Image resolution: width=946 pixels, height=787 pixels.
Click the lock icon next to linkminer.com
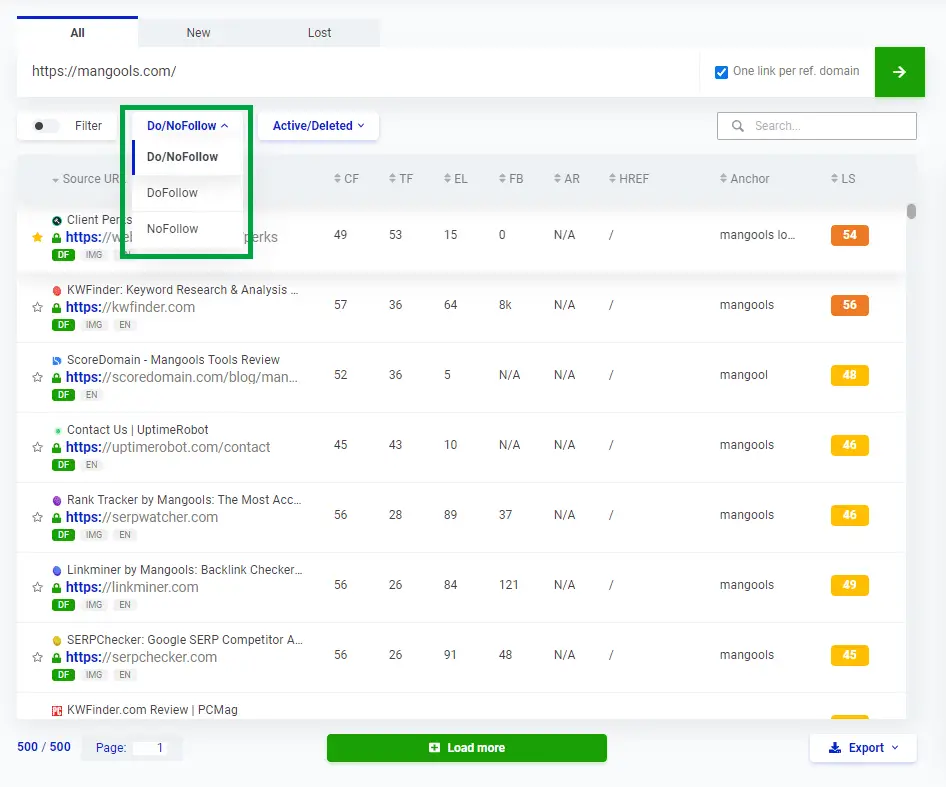pyautogui.click(x=56, y=588)
